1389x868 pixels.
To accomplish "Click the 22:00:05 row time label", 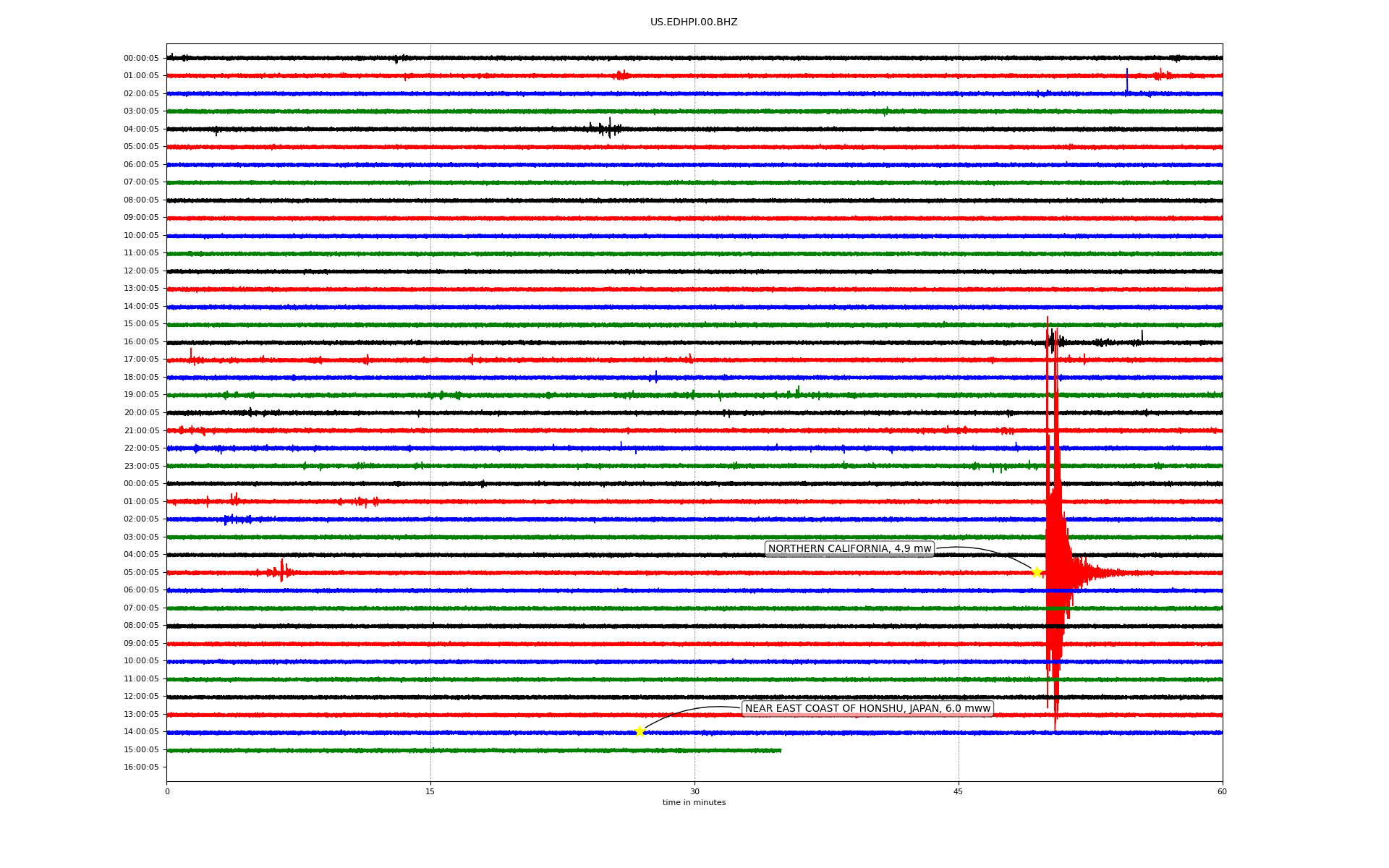I will click(141, 448).
